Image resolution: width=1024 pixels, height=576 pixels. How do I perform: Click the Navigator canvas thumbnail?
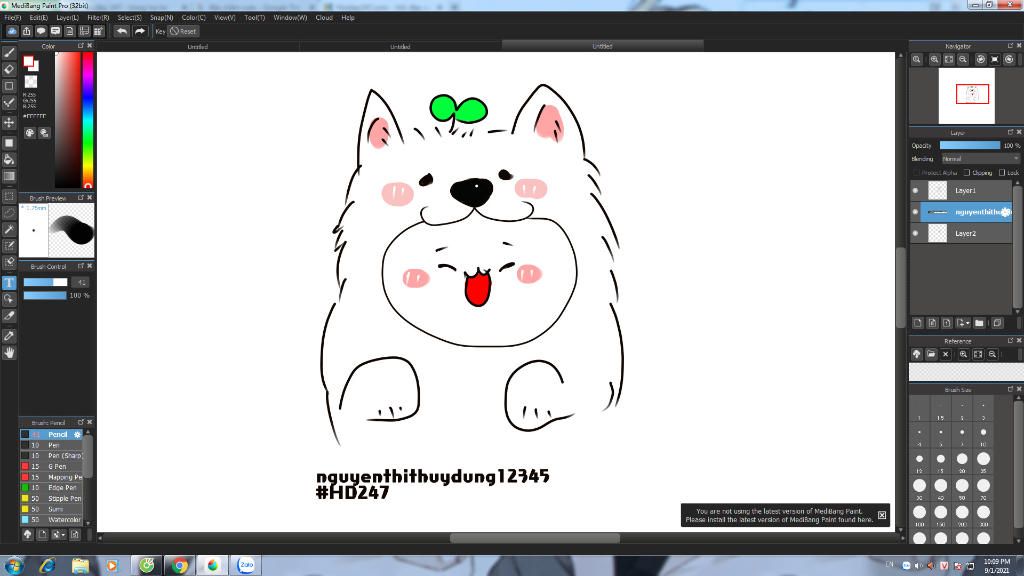(x=967, y=96)
